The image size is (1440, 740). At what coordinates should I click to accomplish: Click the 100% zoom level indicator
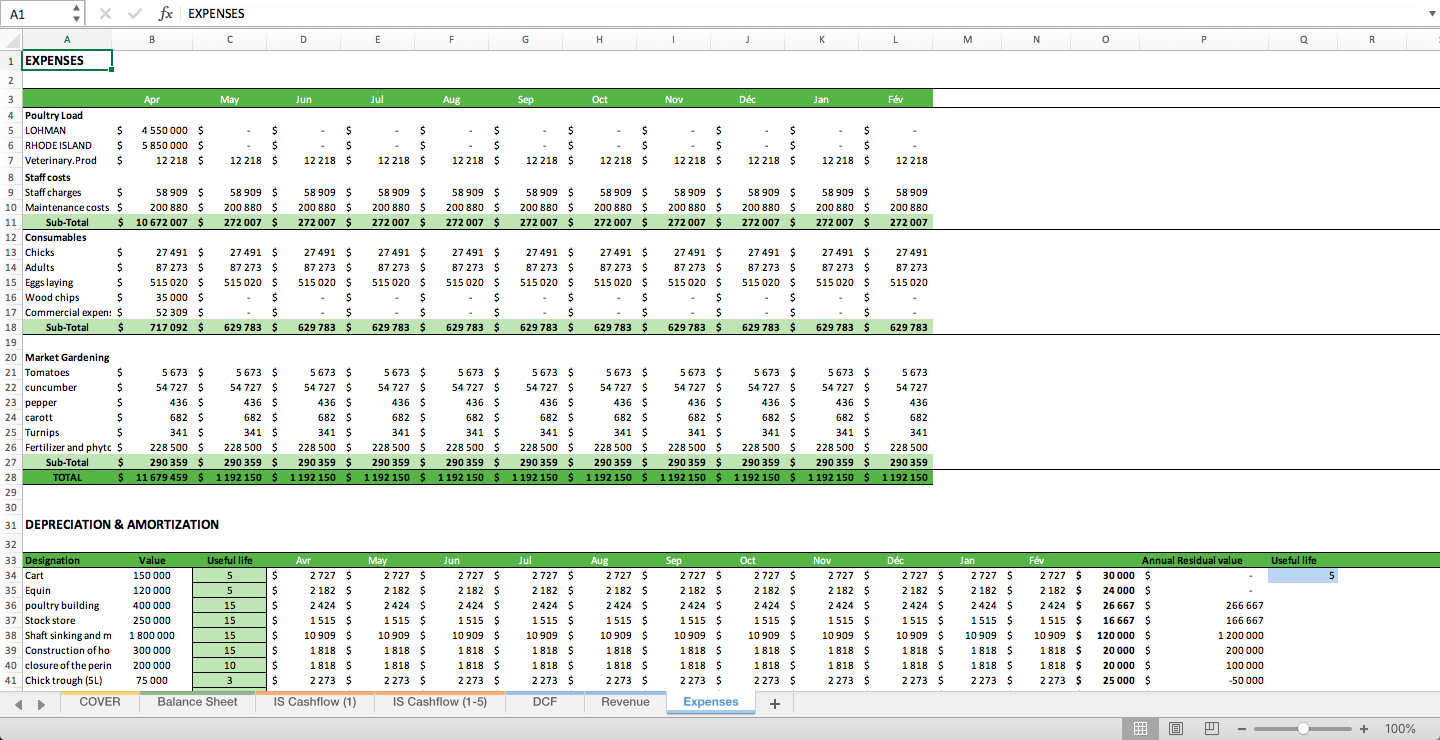(1400, 728)
